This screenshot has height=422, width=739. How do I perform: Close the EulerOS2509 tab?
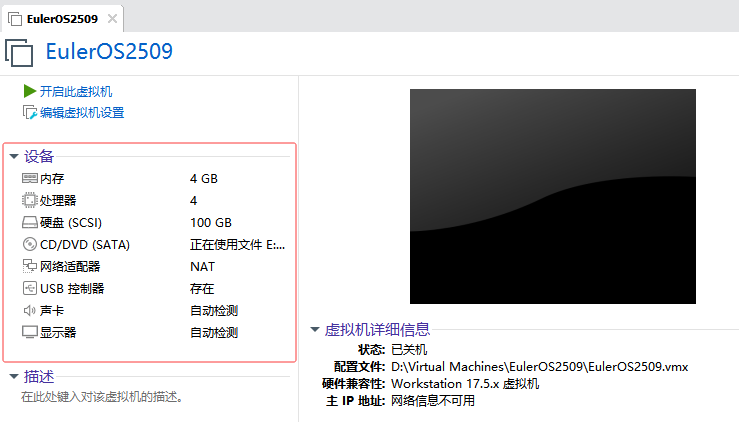coord(112,19)
